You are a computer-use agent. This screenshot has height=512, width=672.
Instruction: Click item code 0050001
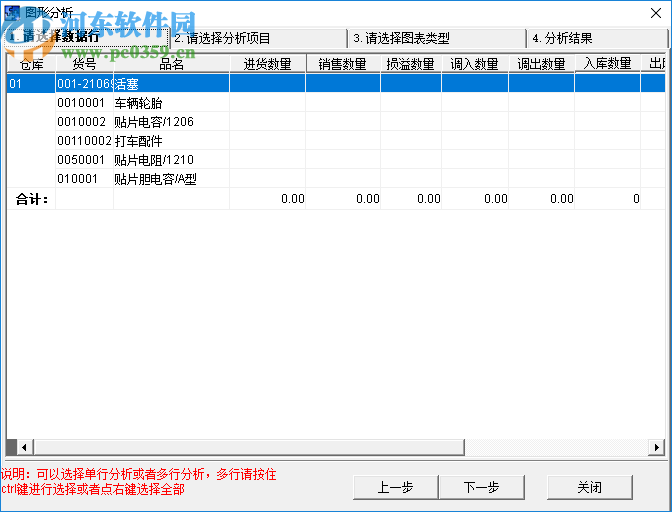pyautogui.click(x=81, y=160)
